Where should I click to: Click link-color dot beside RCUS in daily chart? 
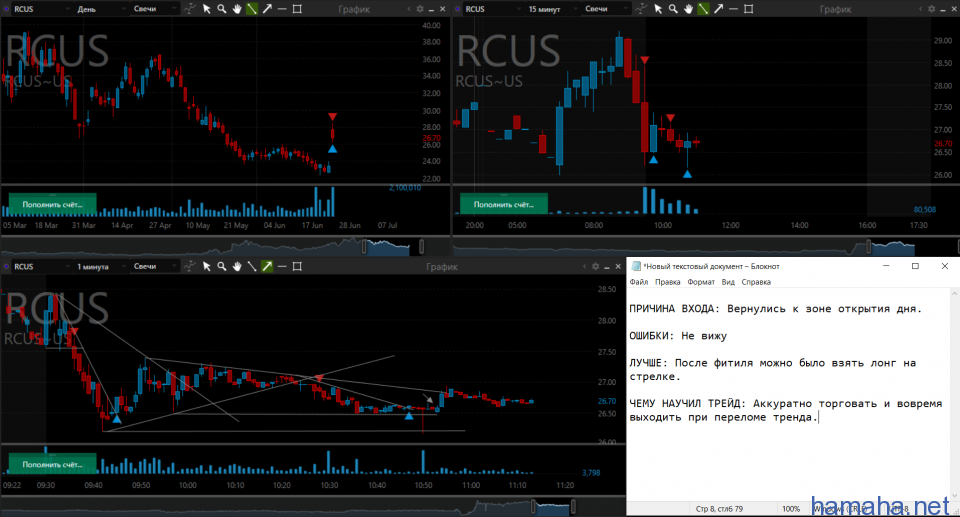pyautogui.click(x=6, y=9)
